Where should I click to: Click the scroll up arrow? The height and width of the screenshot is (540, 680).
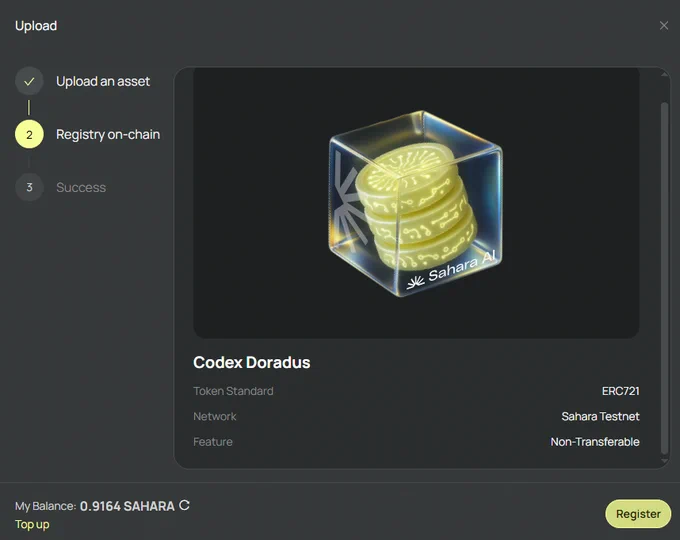coord(664,75)
